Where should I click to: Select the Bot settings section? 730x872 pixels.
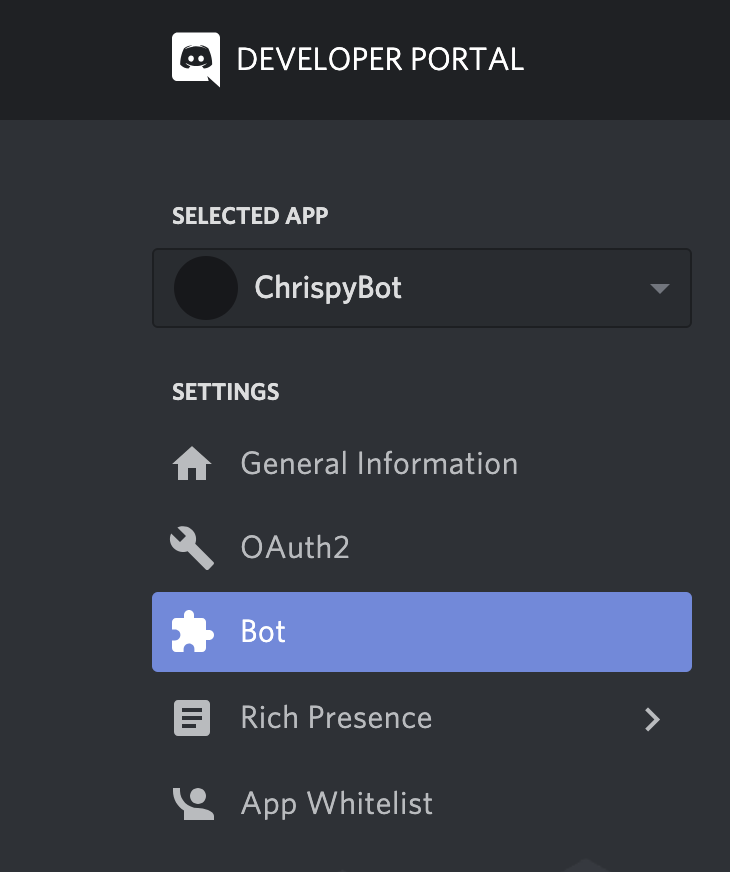265,632
